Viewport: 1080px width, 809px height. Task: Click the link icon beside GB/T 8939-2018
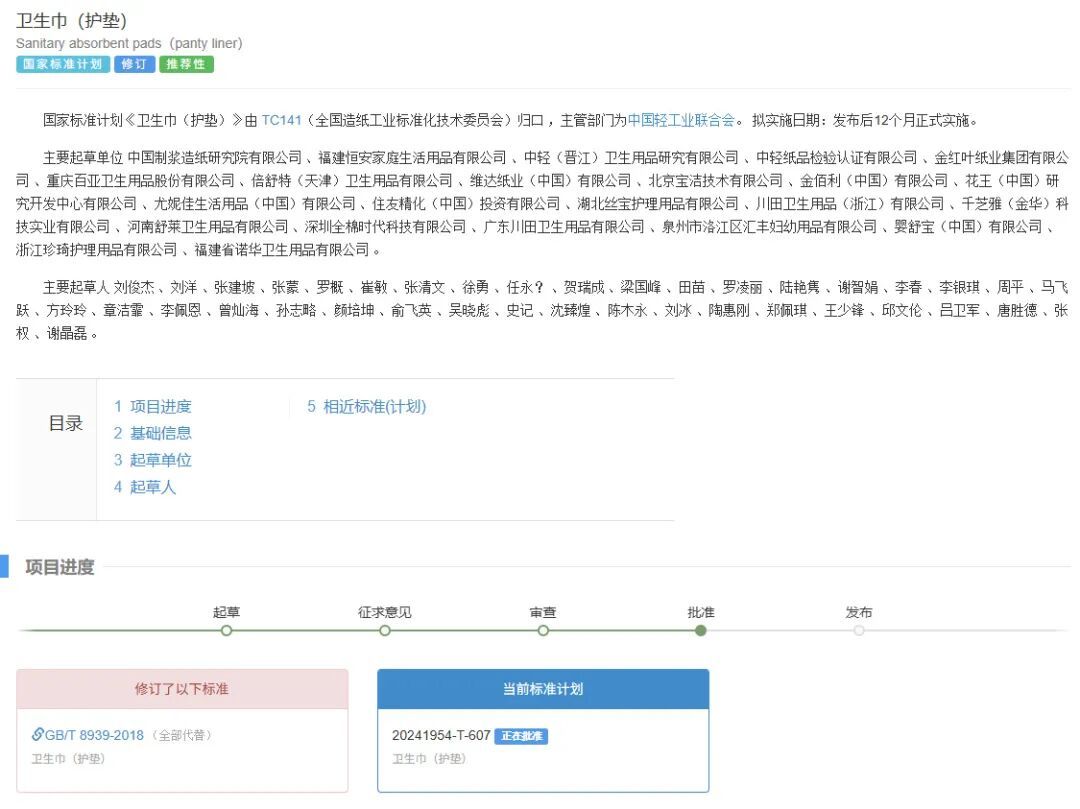[38, 735]
